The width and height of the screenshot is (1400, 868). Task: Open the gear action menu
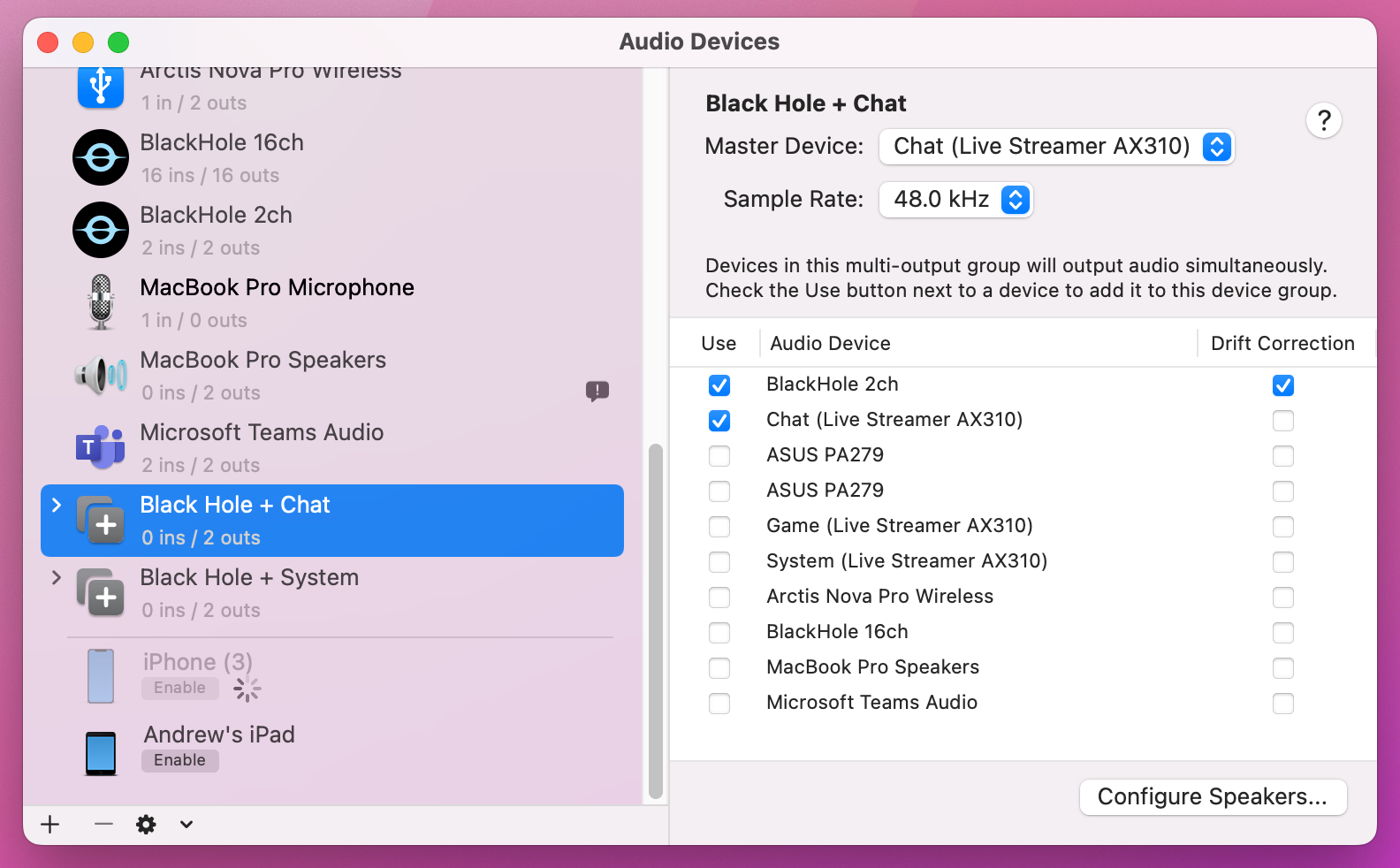click(x=146, y=825)
